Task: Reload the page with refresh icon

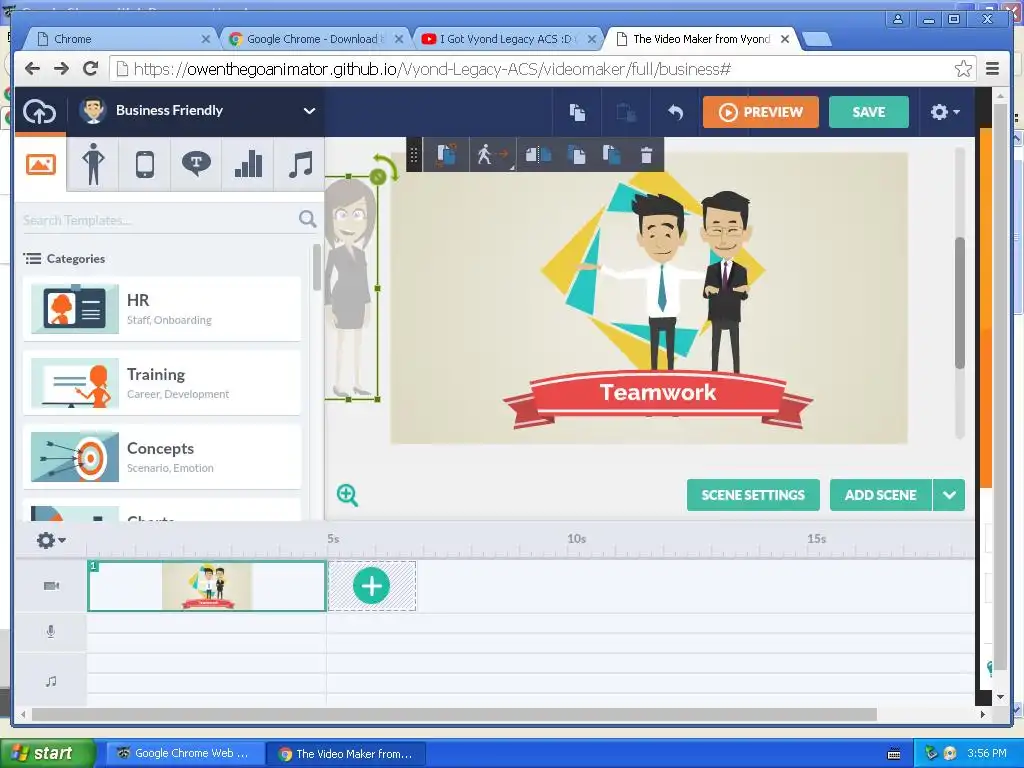Action: pos(91,68)
